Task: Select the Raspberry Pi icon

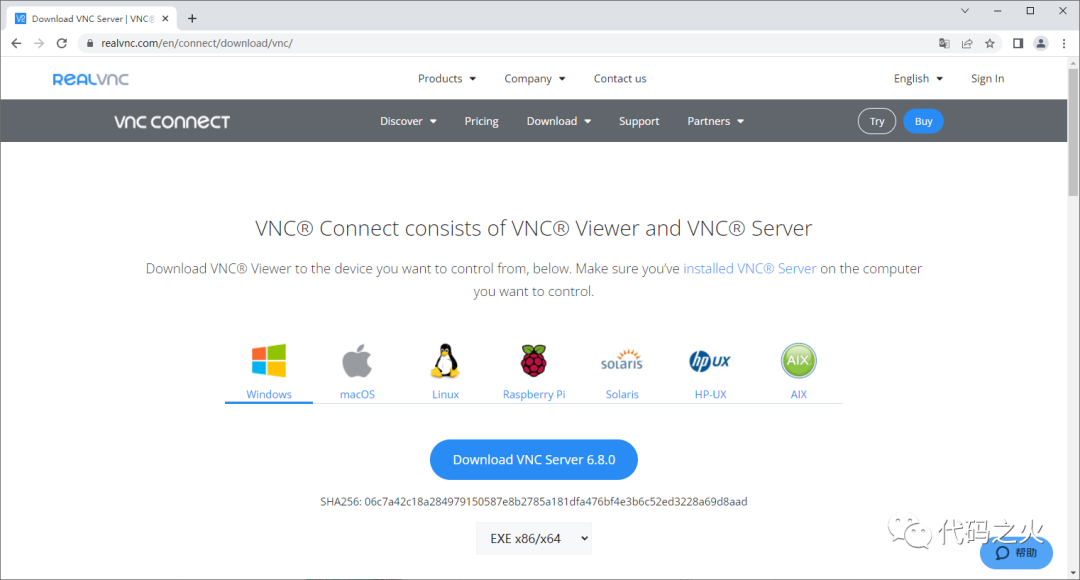Action: [x=534, y=360]
